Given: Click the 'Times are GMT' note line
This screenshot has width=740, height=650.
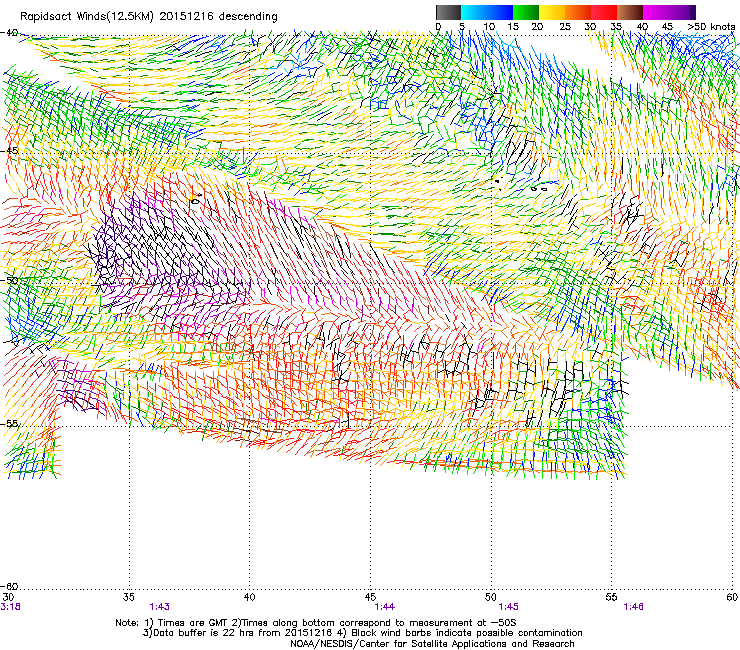Looking at the screenshot, I should pyautogui.click(x=316, y=623).
